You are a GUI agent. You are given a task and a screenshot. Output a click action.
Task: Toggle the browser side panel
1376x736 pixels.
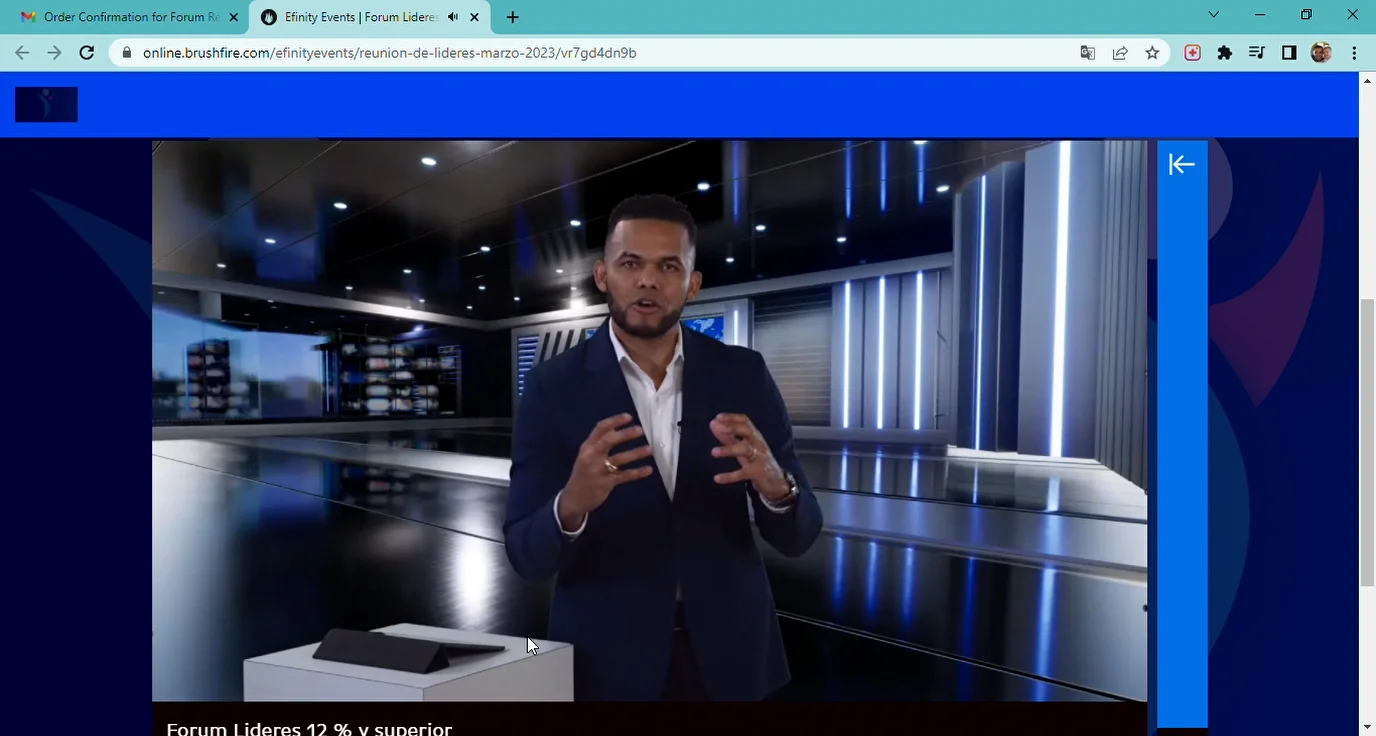[x=1289, y=53]
